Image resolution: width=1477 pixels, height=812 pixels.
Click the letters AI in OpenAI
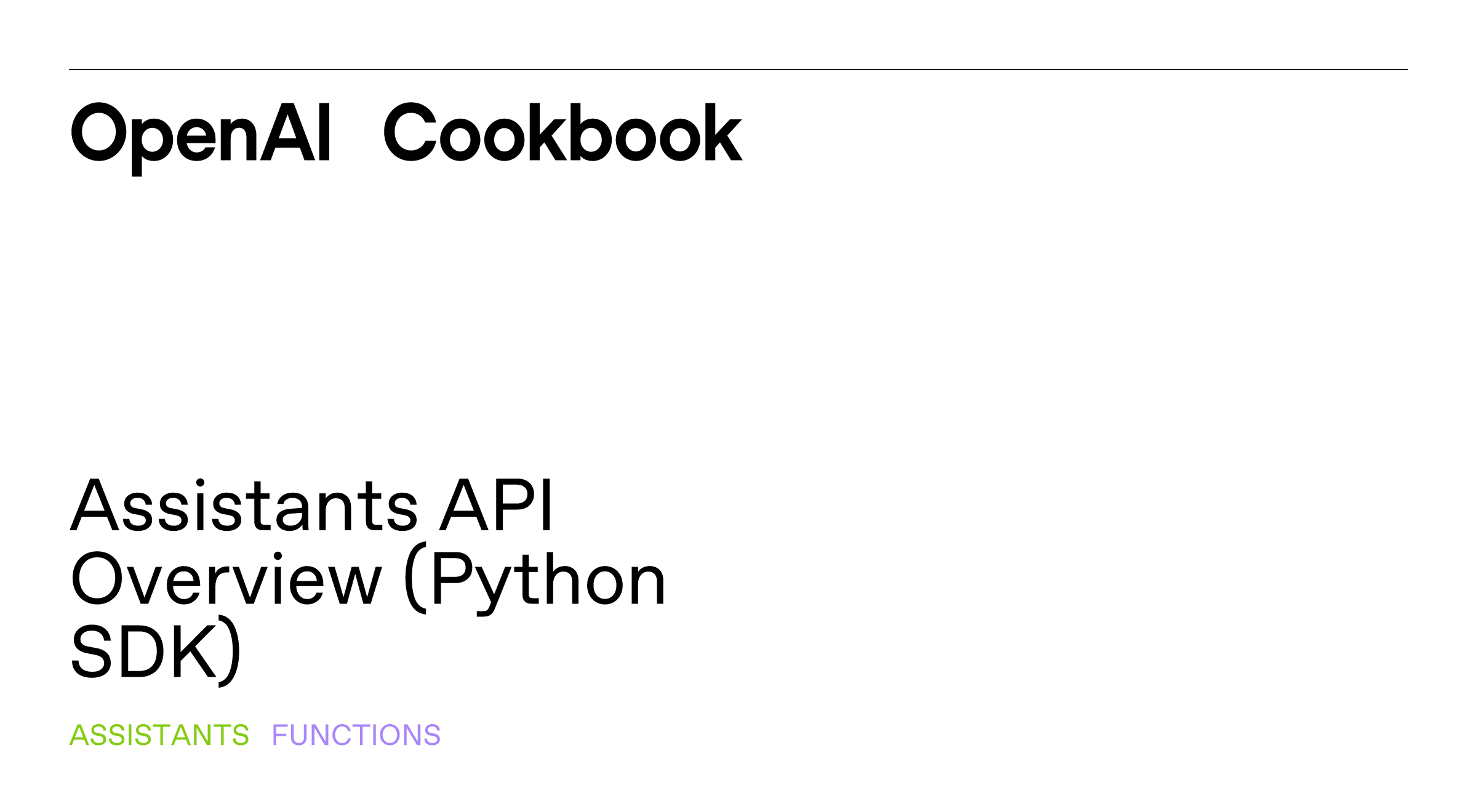(x=297, y=132)
